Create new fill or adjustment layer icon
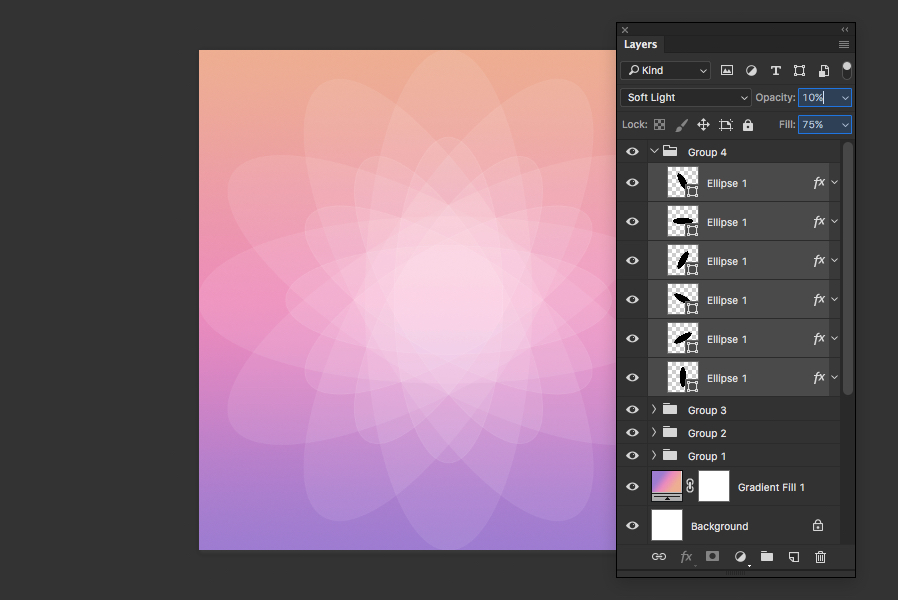The image size is (898, 600). point(740,556)
